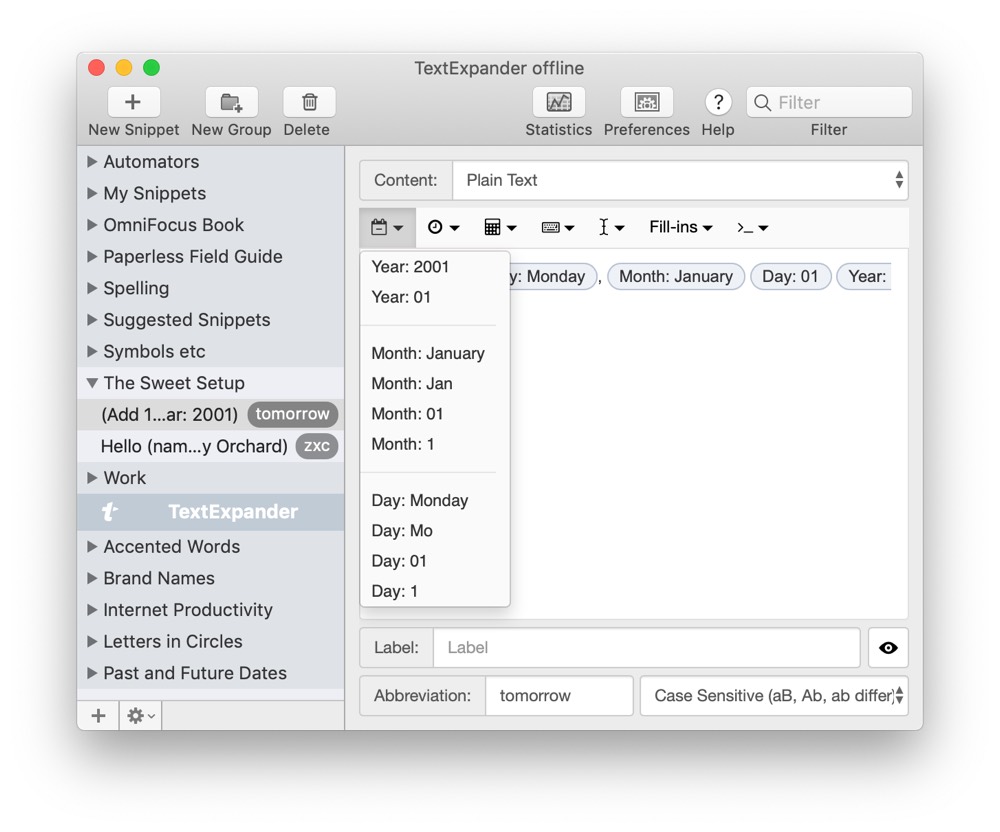Open the Fill-ins dropdown menu
The image size is (1000, 832).
tap(680, 228)
